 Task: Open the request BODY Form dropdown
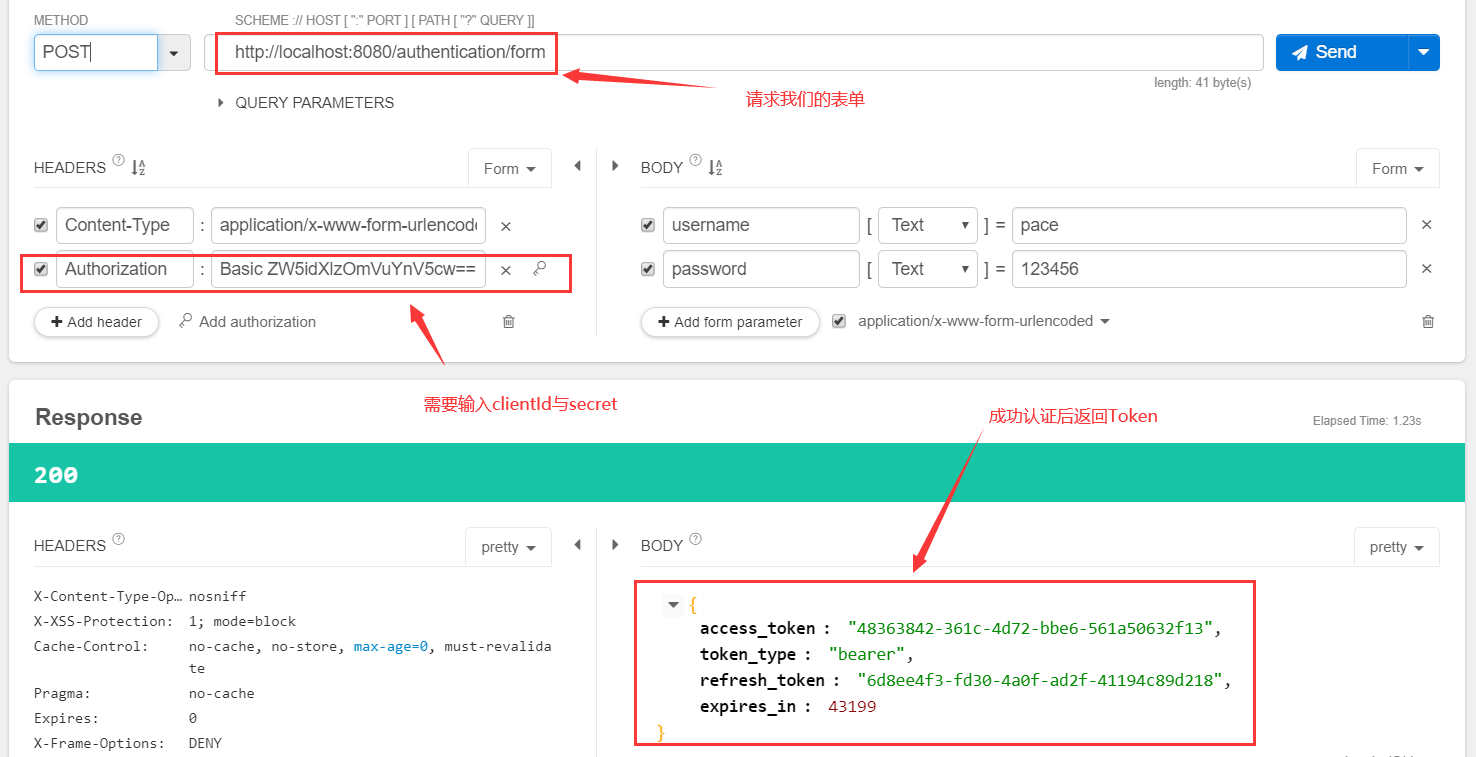[1398, 169]
